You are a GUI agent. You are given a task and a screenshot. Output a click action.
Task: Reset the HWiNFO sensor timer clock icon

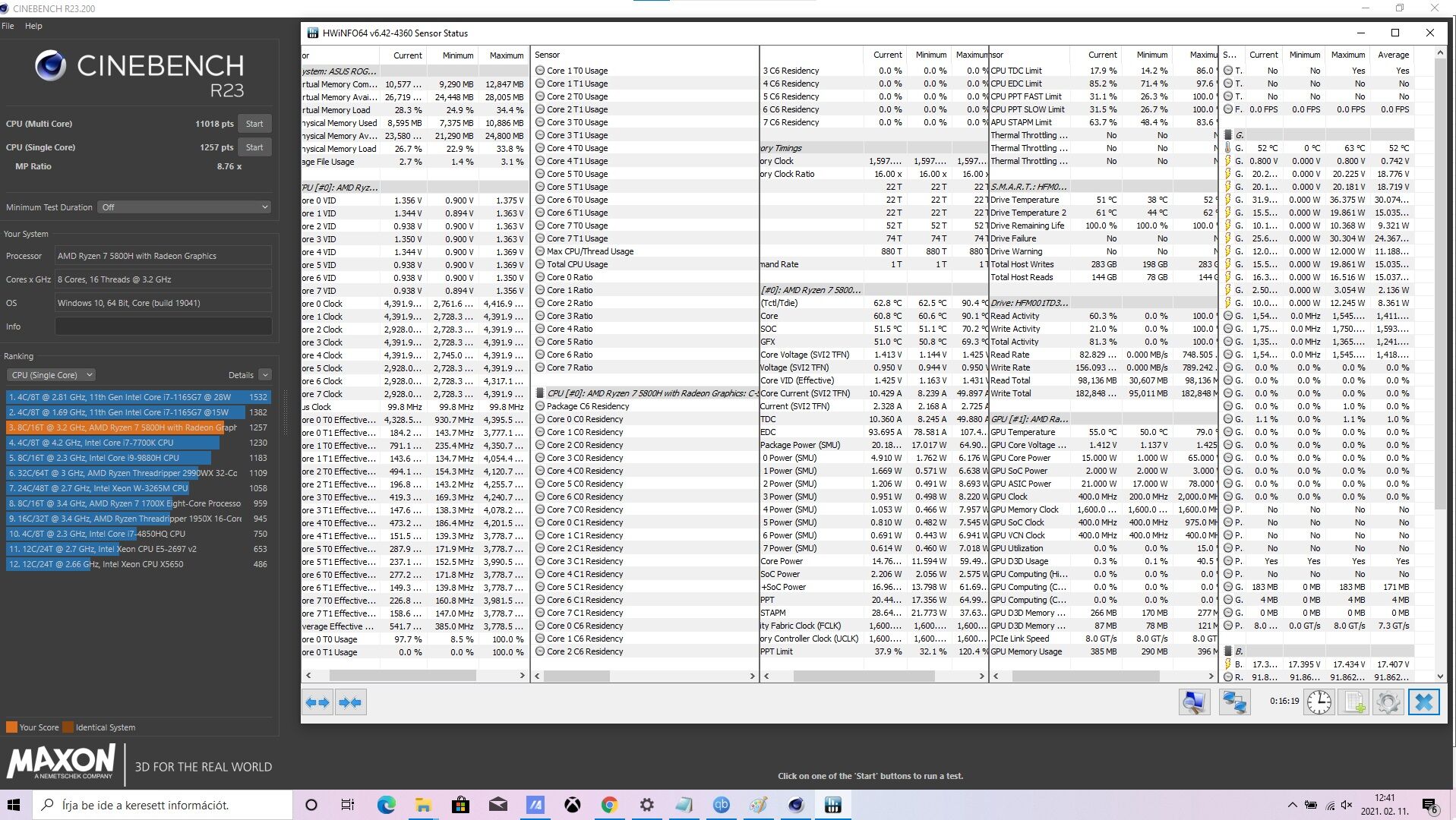click(x=1319, y=702)
